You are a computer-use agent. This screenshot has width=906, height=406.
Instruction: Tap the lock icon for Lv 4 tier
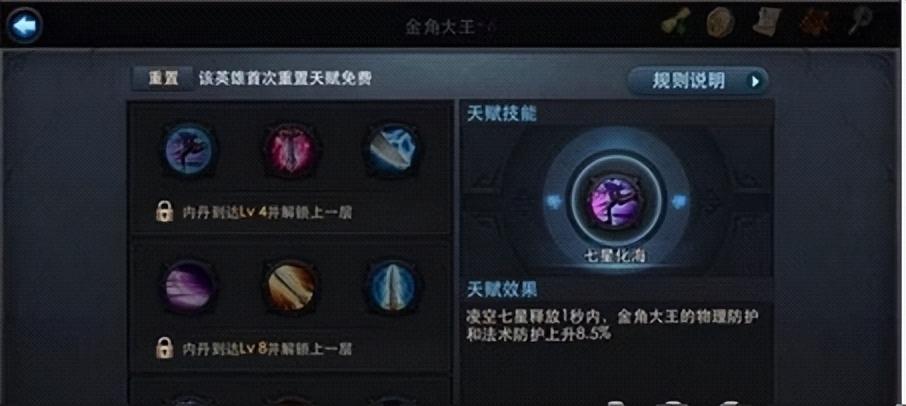[x=165, y=213]
